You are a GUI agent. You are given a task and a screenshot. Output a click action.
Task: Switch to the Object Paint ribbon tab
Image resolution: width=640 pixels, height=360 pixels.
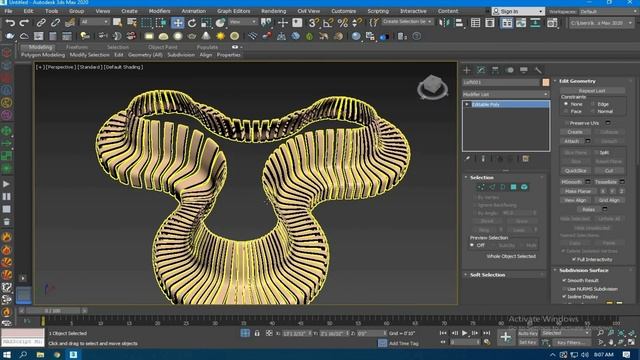(162, 47)
